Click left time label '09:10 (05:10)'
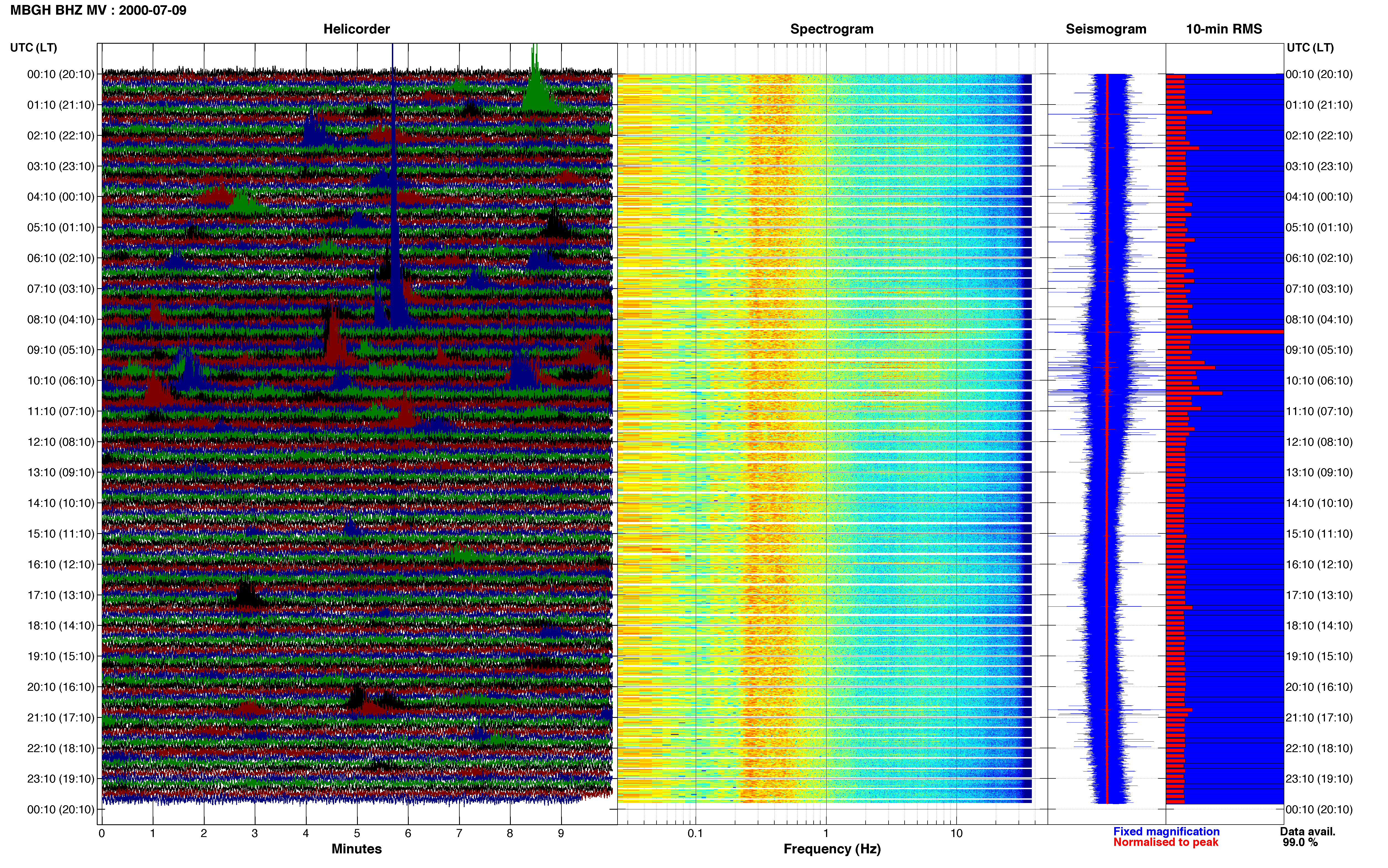Image resolution: width=1388 pixels, height=868 pixels. 61,350
